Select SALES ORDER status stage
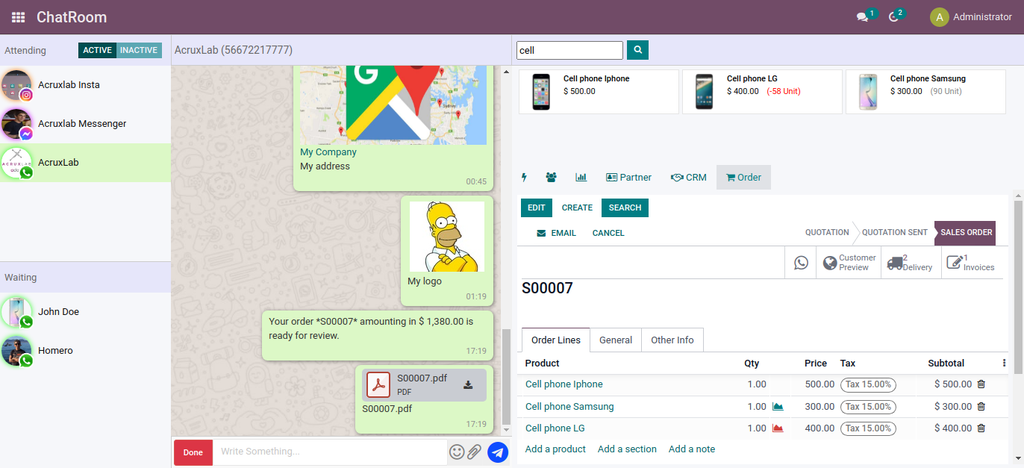Screen dimensions: 1024x468 [967, 232]
